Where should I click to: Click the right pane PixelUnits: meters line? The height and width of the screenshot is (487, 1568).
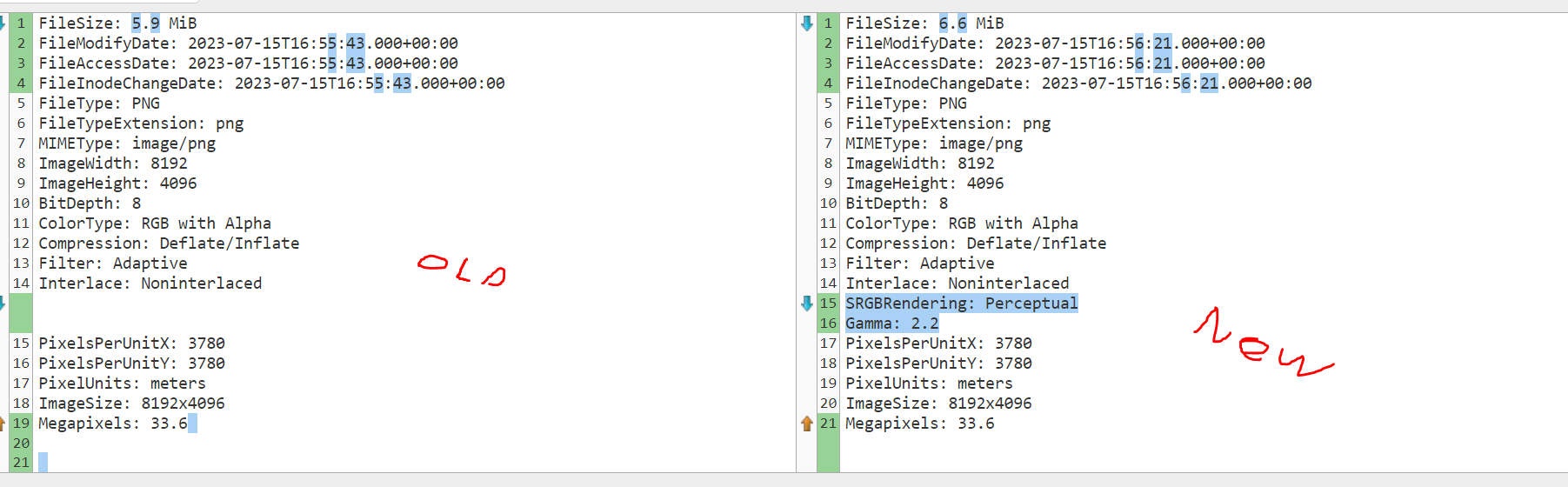929,384
